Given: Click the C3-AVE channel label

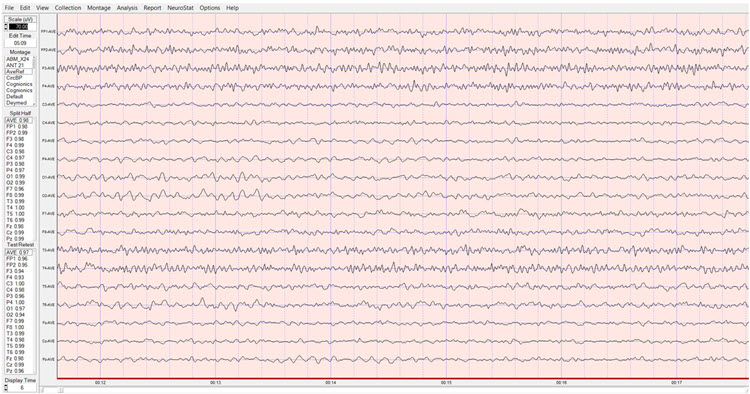Looking at the screenshot, I should click(48, 104).
